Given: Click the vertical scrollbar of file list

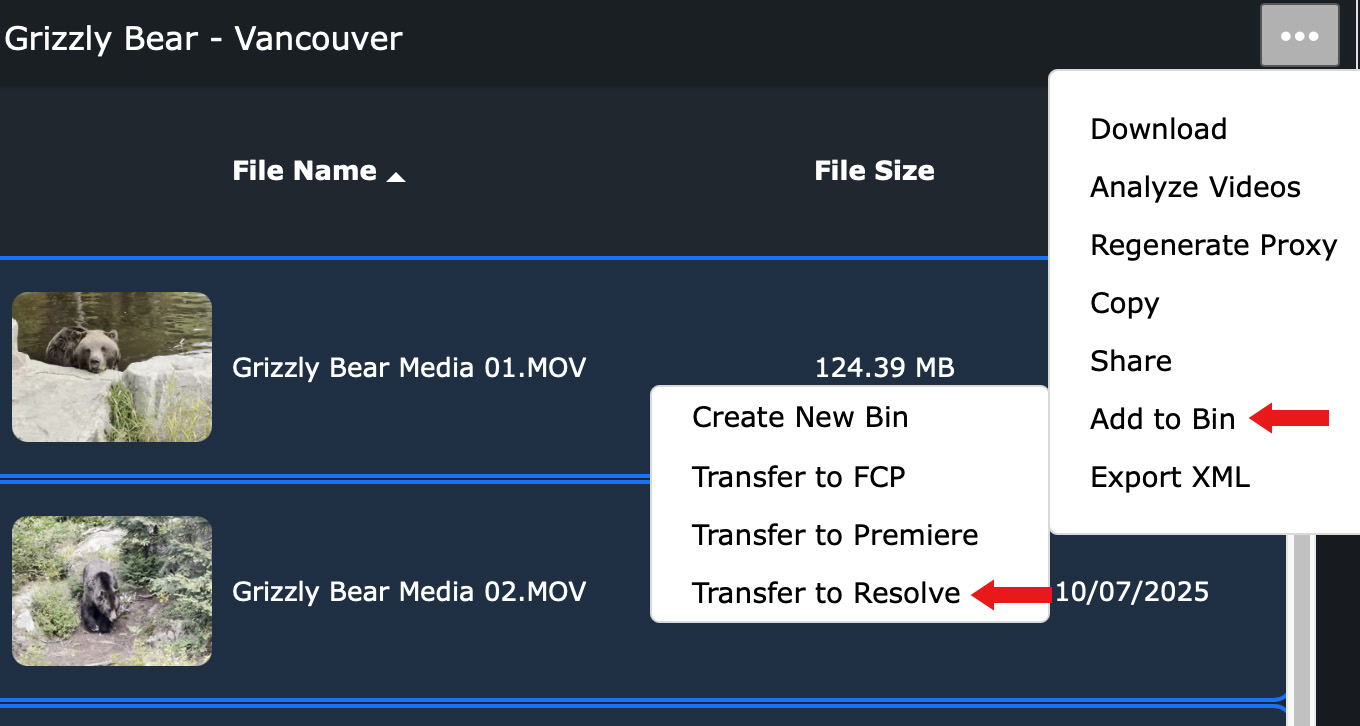Looking at the screenshot, I should [x=1300, y=620].
